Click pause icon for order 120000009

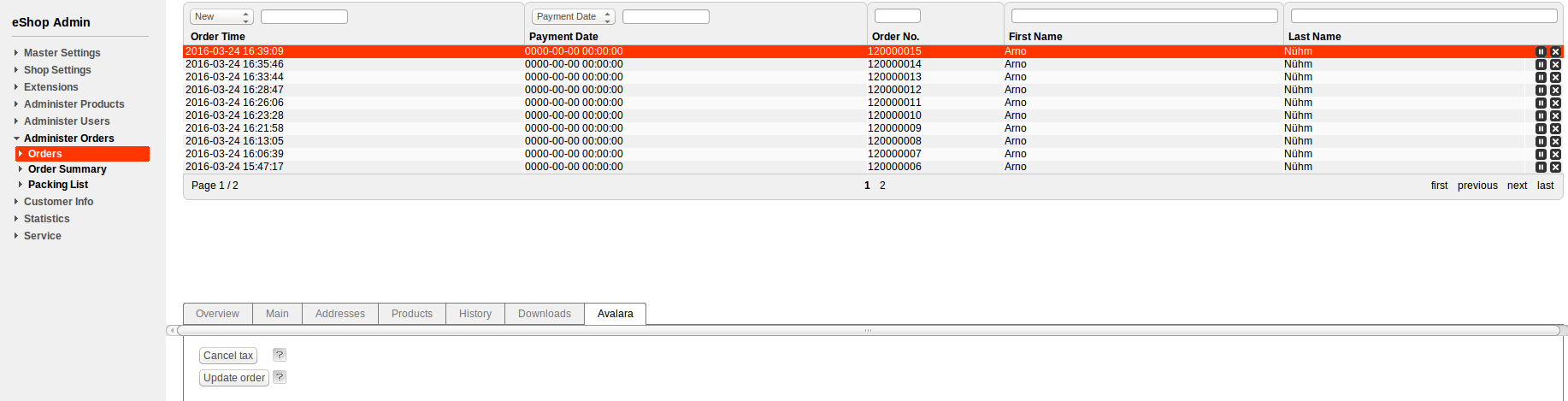[1541, 128]
